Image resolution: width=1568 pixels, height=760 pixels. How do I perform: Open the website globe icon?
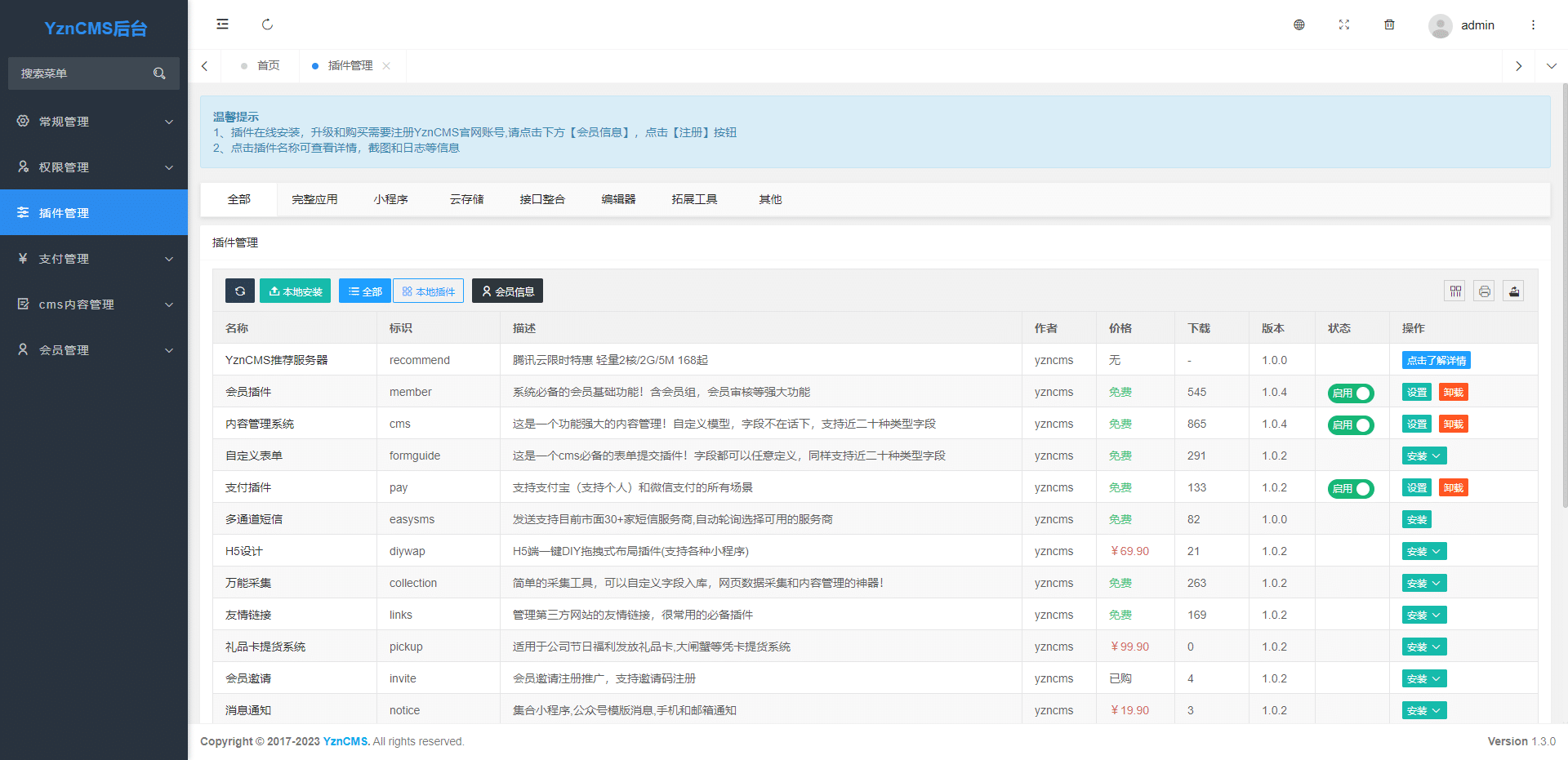point(1299,24)
